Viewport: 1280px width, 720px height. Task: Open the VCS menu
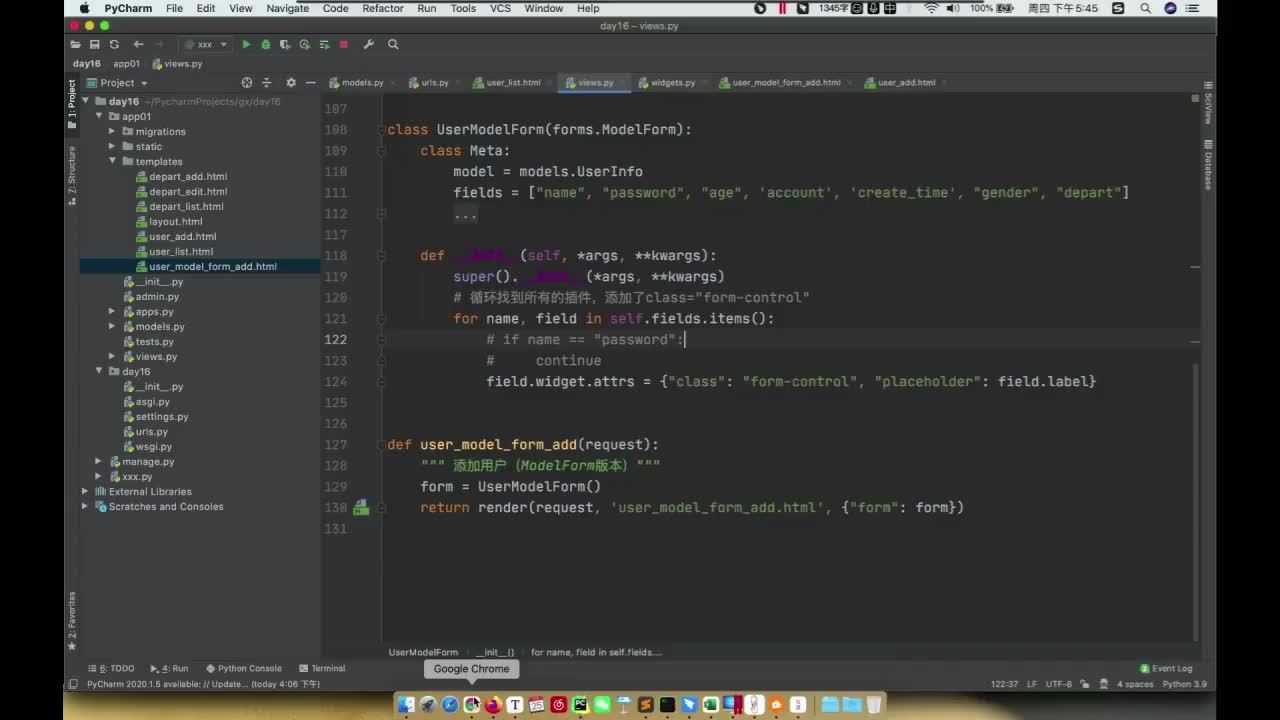[x=500, y=8]
